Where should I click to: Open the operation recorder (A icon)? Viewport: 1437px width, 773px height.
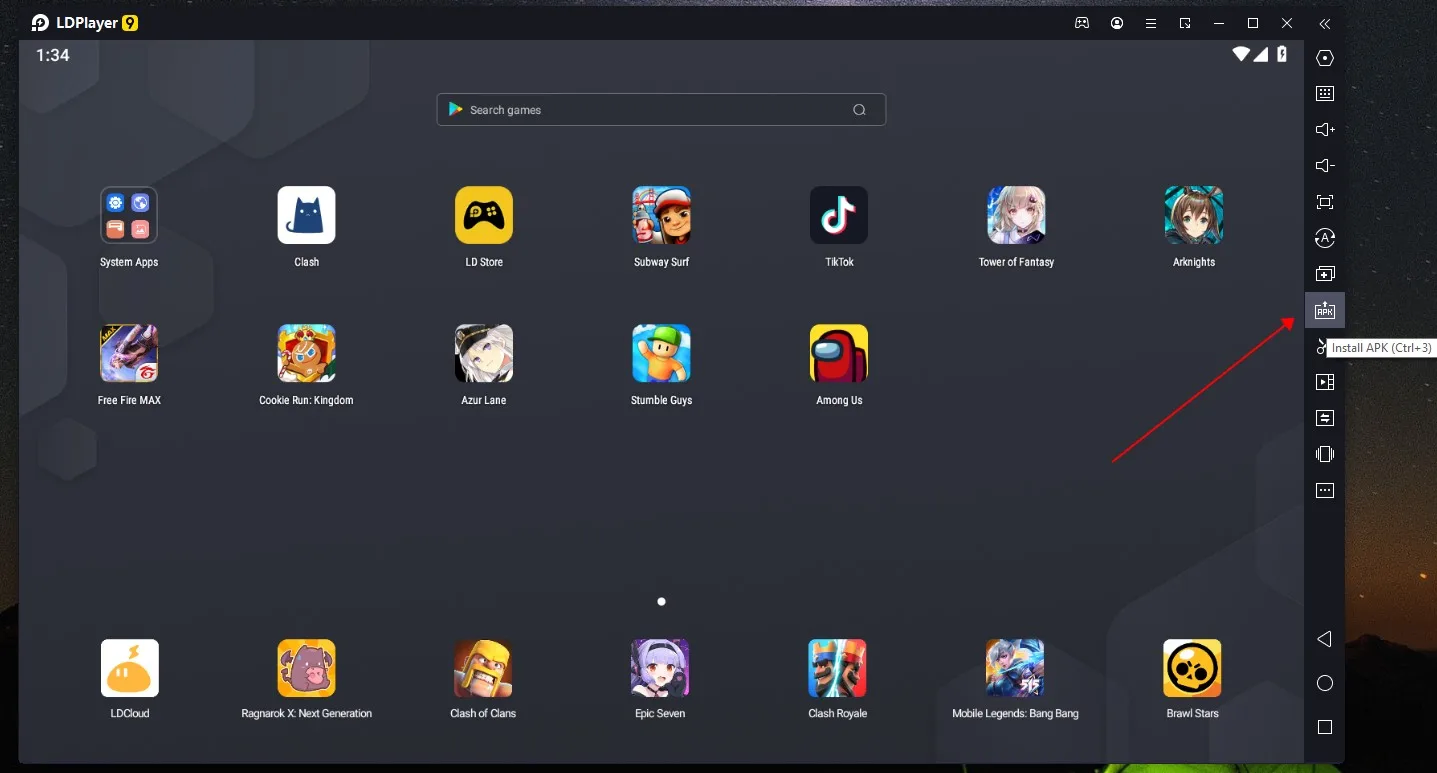click(1325, 238)
